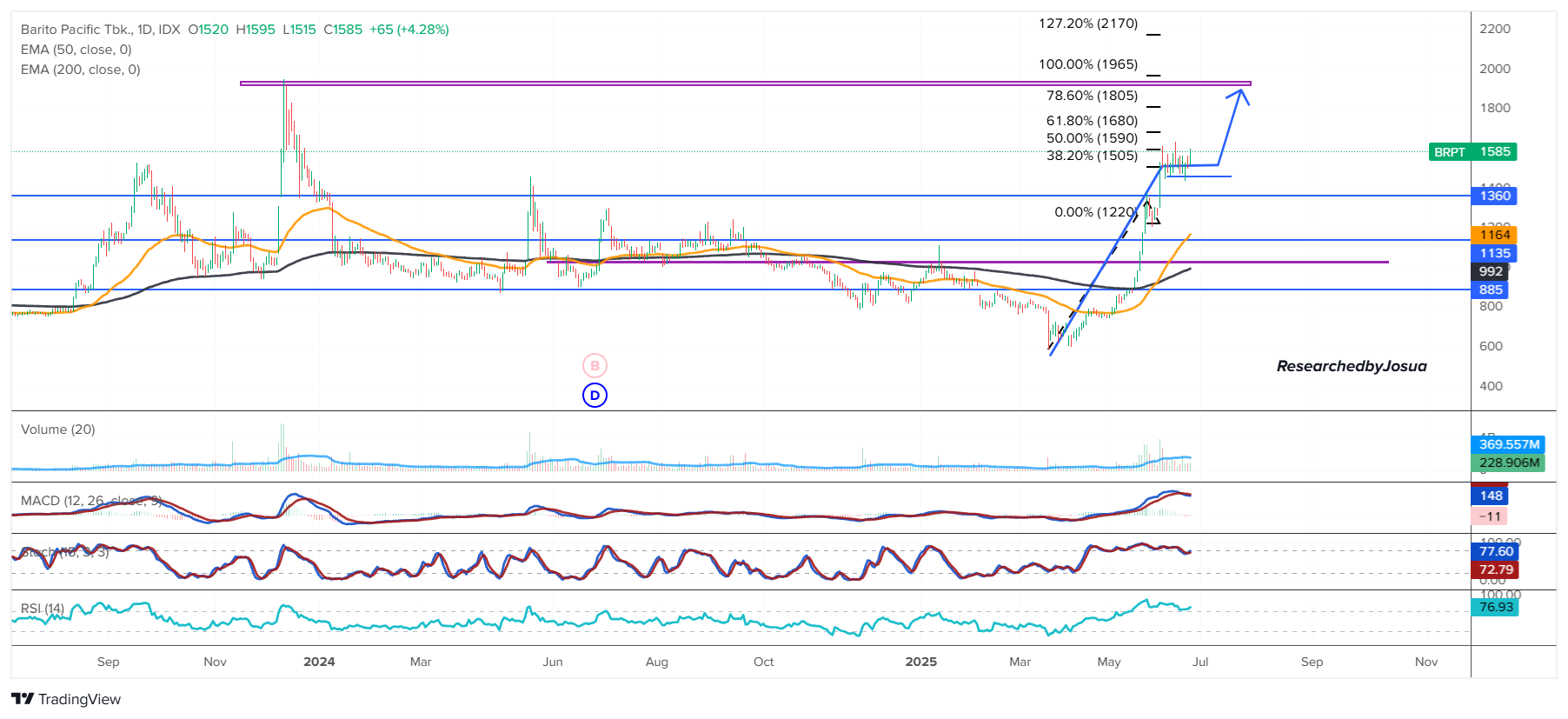The width and height of the screenshot is (1568, 719).
Task: Select the RSI (14) indicator label
Action: [x=43, y=609]
